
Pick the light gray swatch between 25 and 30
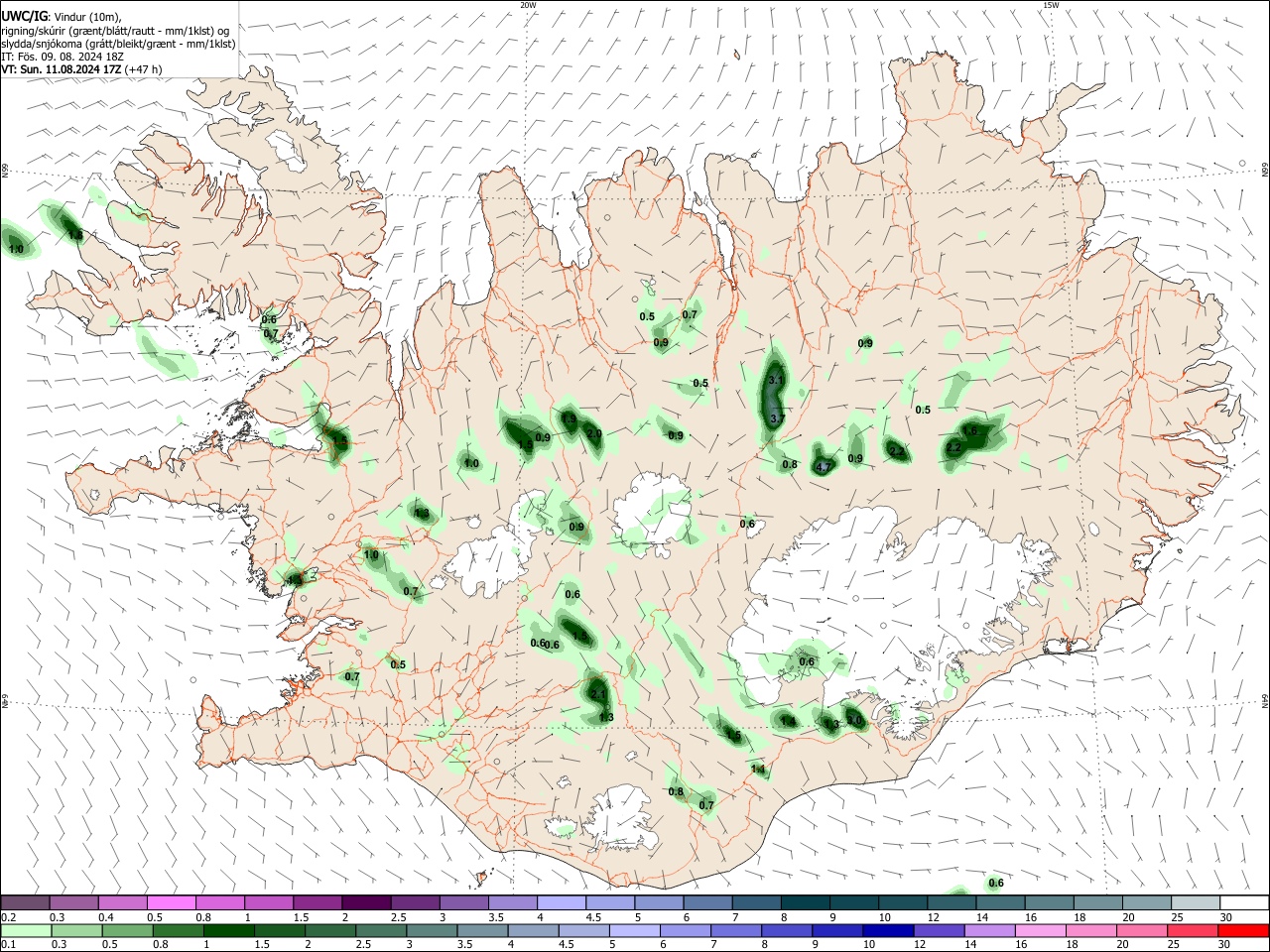[x=1196, y=902]
